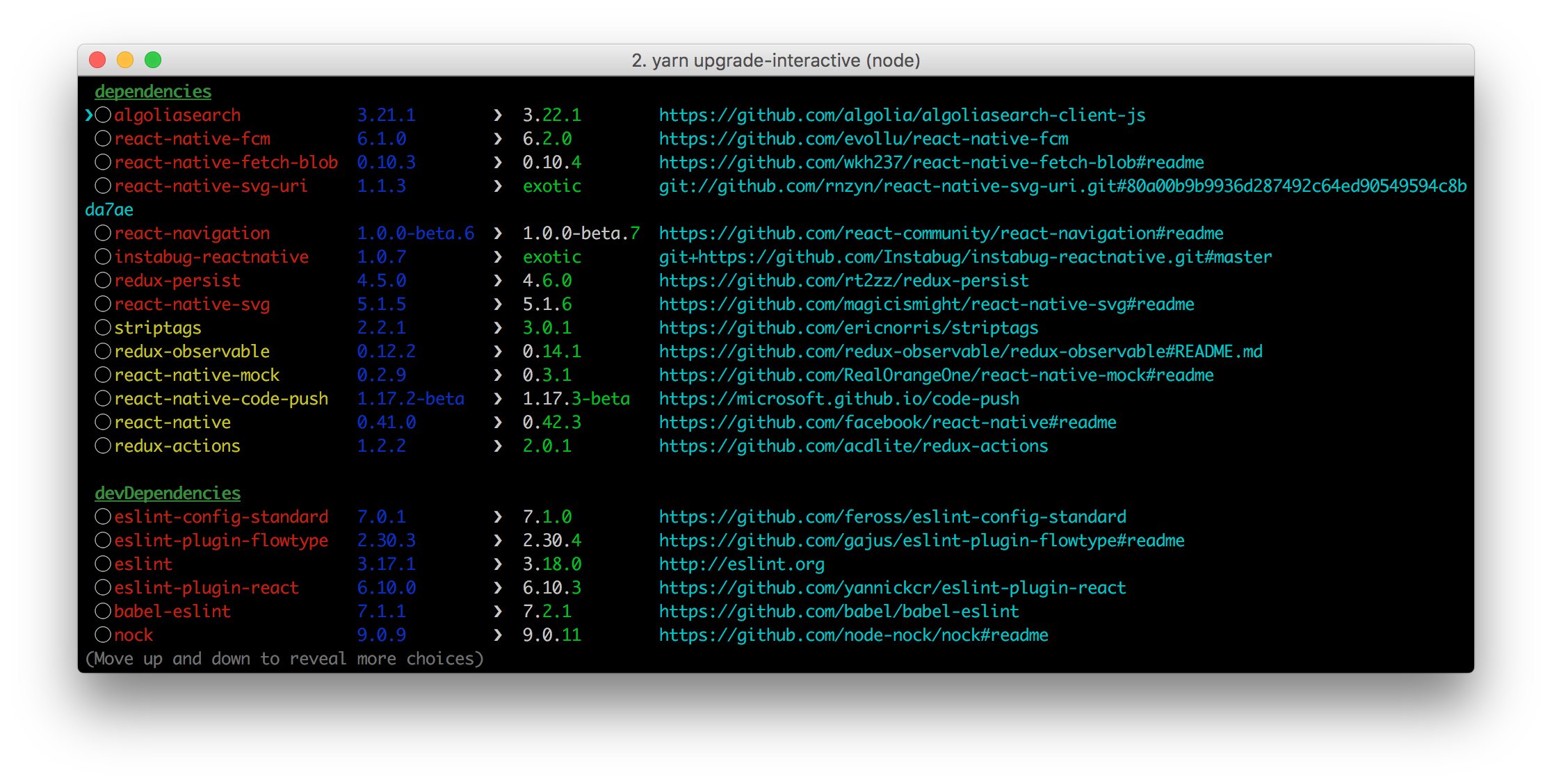Select the redux-actions circle
The height and width of the screenshot is (784, 1552).
pos(103,446)
